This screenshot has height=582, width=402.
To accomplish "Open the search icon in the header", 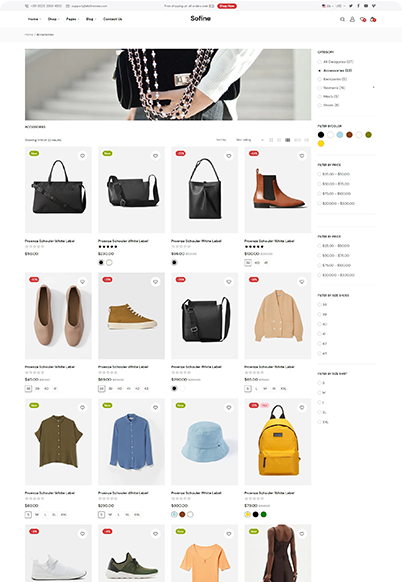I will click(x=342, y=19).
